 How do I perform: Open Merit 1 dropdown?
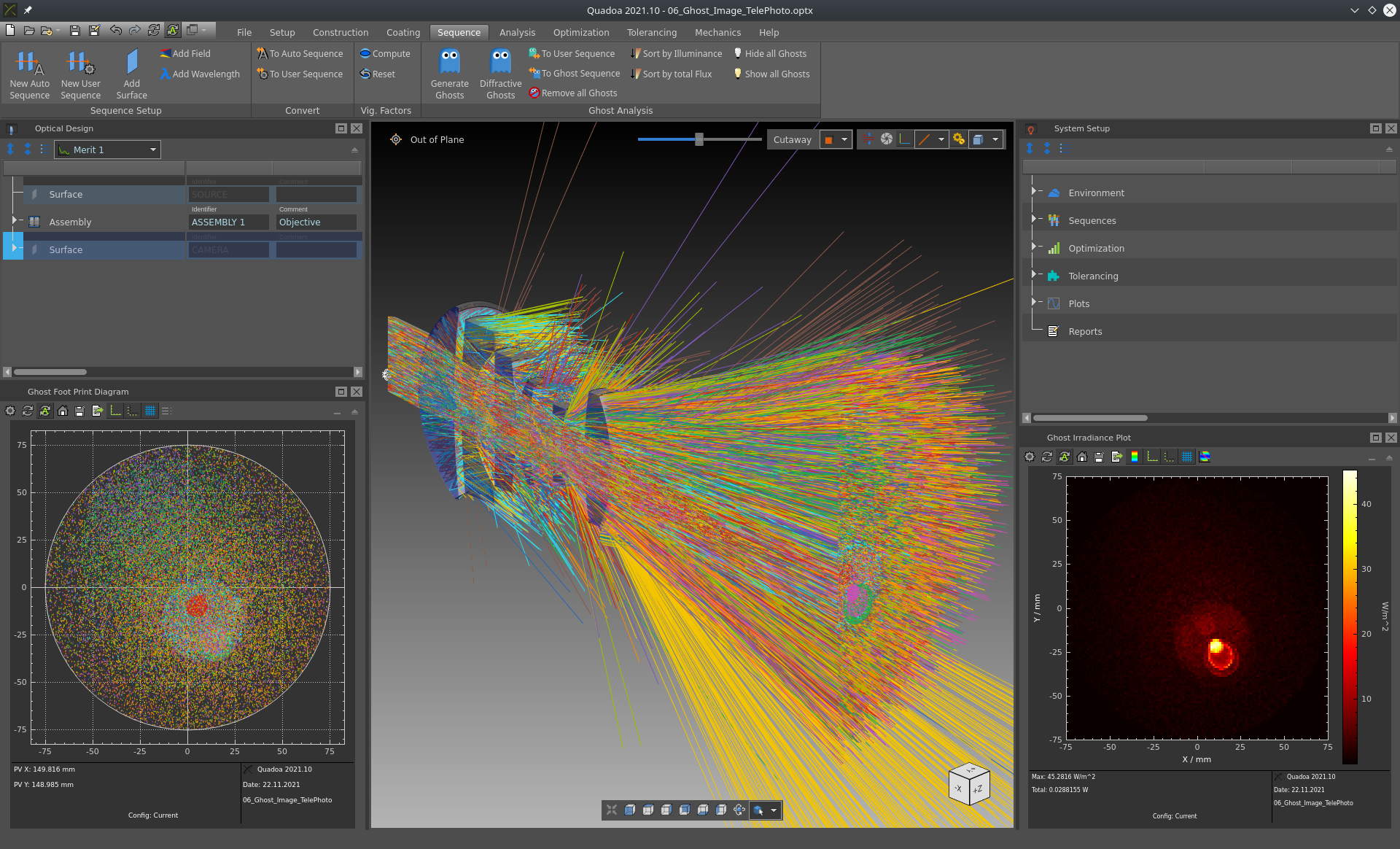108,150
